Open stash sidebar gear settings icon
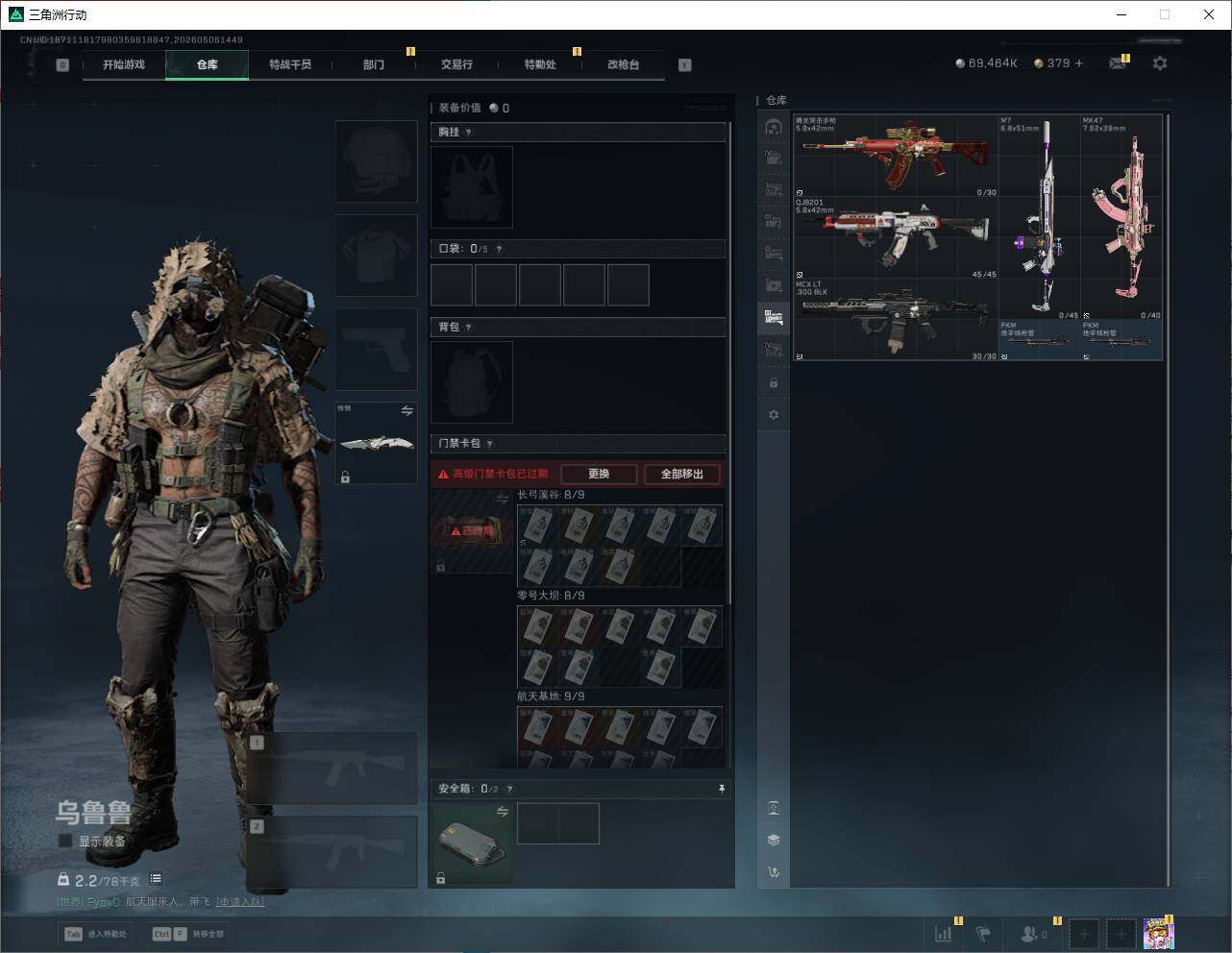1232x953 pixels. [x=774, y=415]
